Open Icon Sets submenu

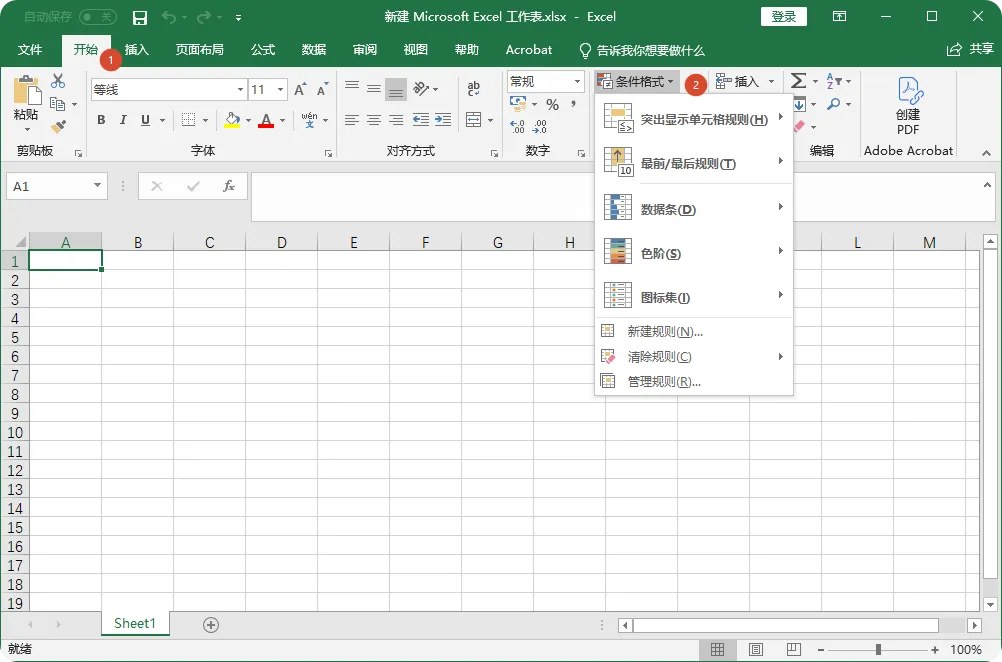pyautogui.click(x=694, y=297)
